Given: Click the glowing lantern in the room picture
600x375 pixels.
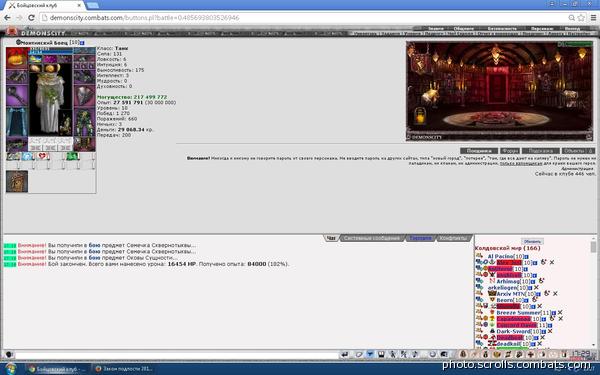Looking at the screenshot, I should [420, 116].
